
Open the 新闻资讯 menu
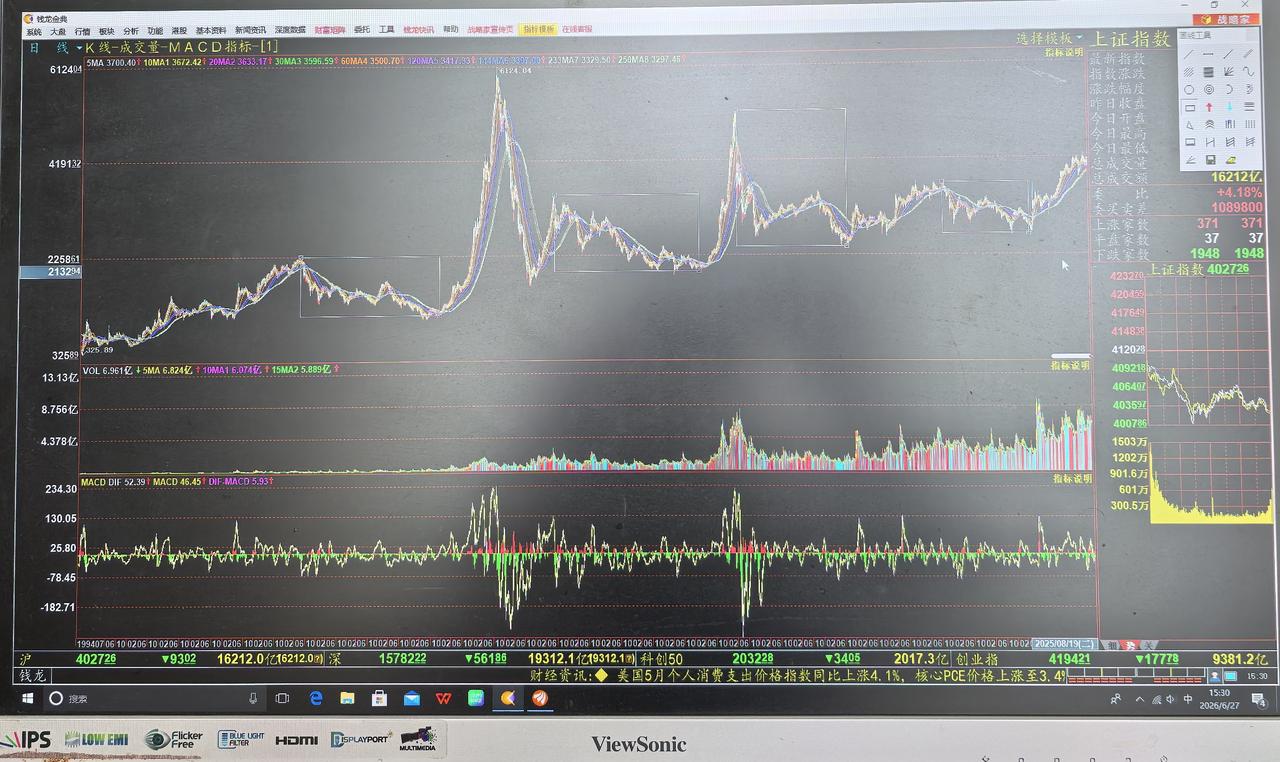(251, 30)
